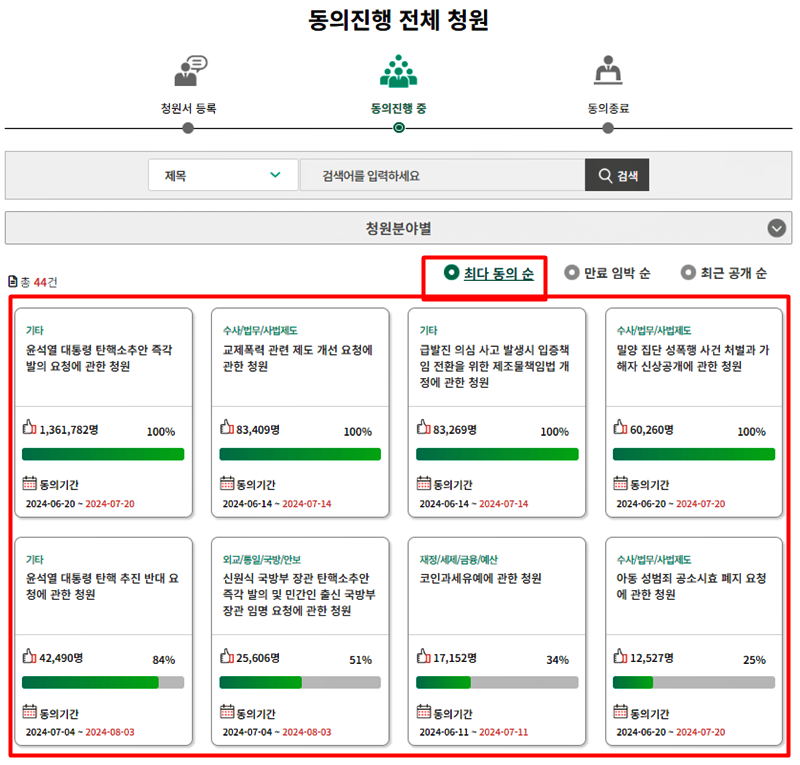
Task: Click the 1,361,782명 consent count
Action: tap(68, 430)
